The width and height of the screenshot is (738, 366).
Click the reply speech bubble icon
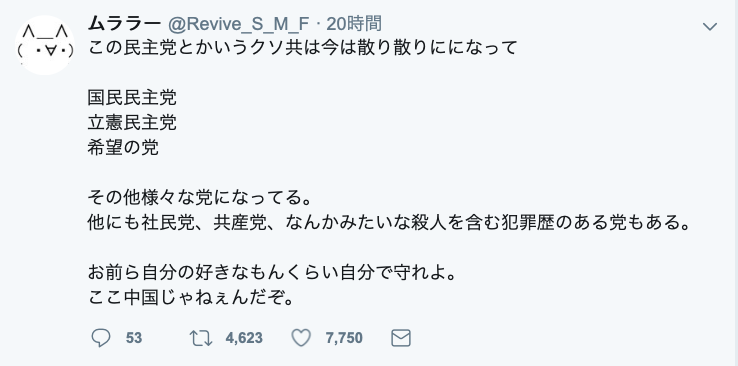point(100,338)
